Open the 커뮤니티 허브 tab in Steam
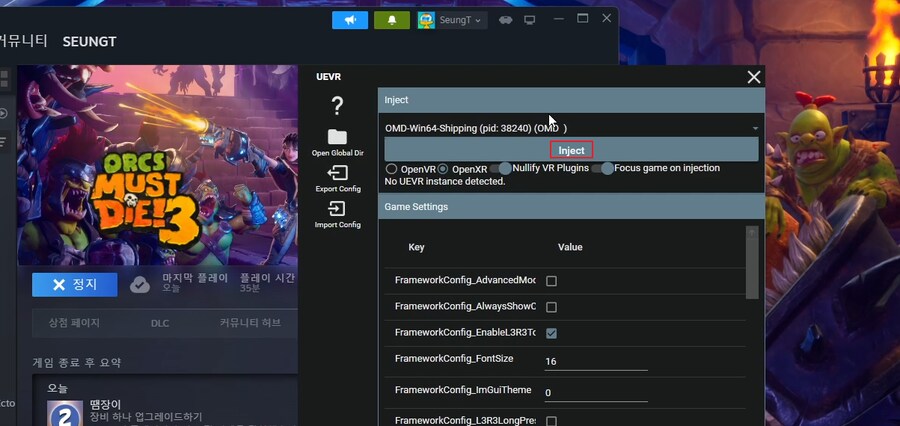900x426 pixels. tap(250, 323)
